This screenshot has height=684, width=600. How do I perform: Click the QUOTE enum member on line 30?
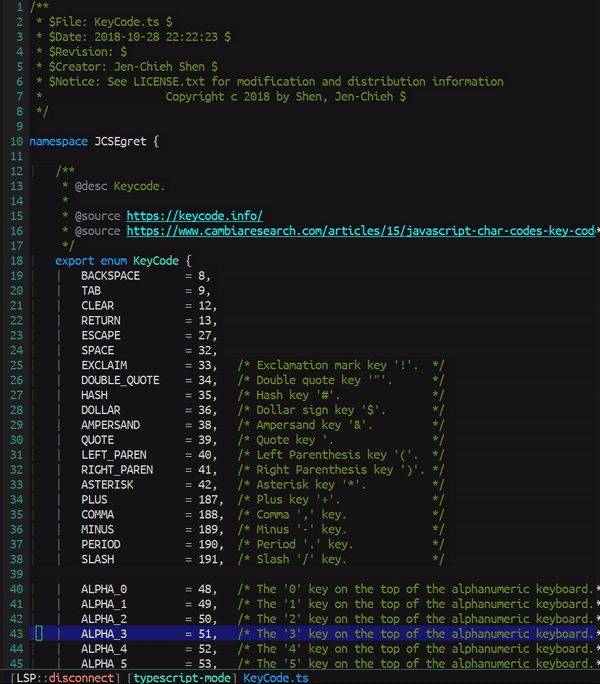pos(97,440)
